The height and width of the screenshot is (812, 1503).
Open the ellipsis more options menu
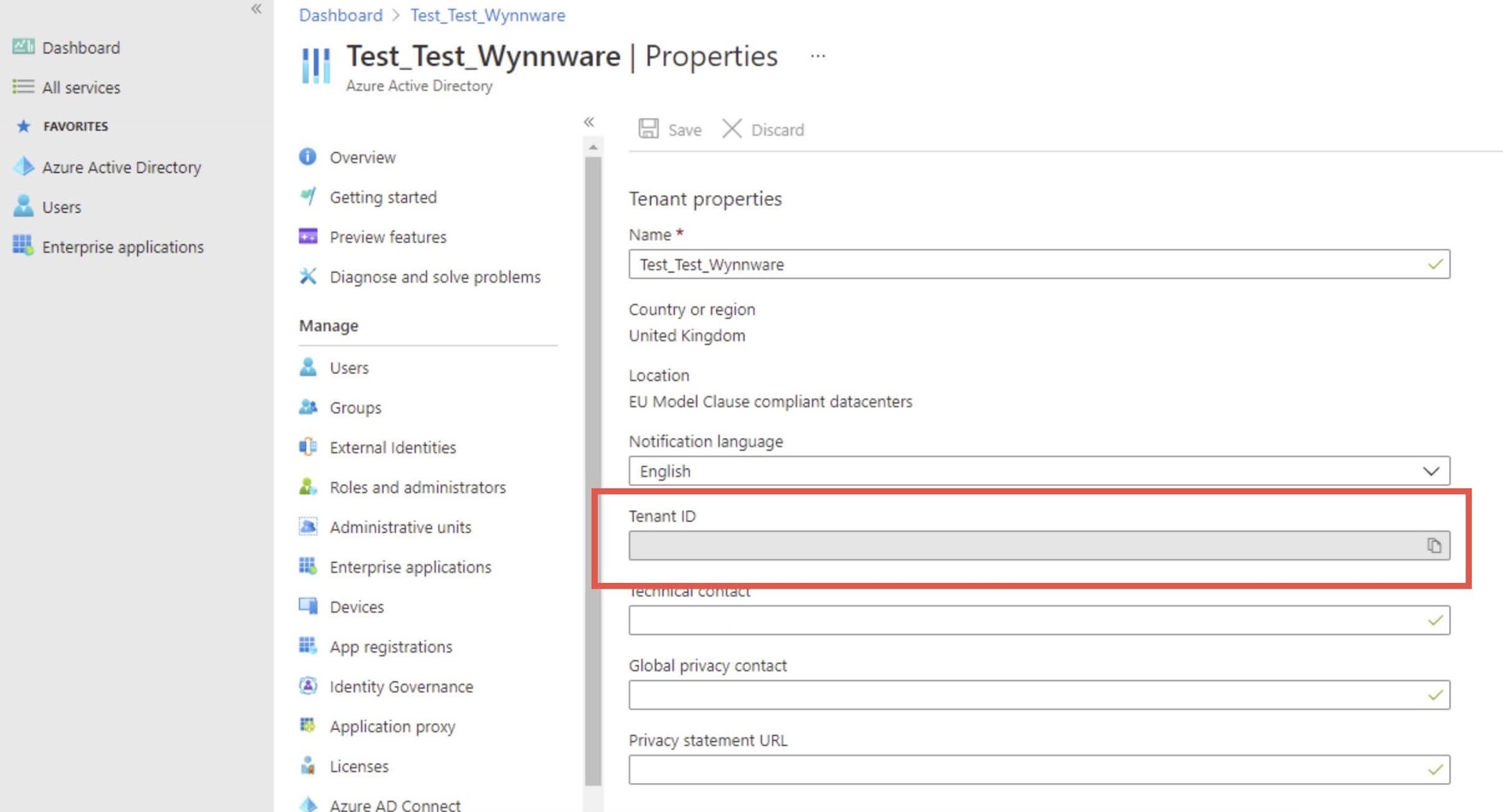tap(818, 56)
